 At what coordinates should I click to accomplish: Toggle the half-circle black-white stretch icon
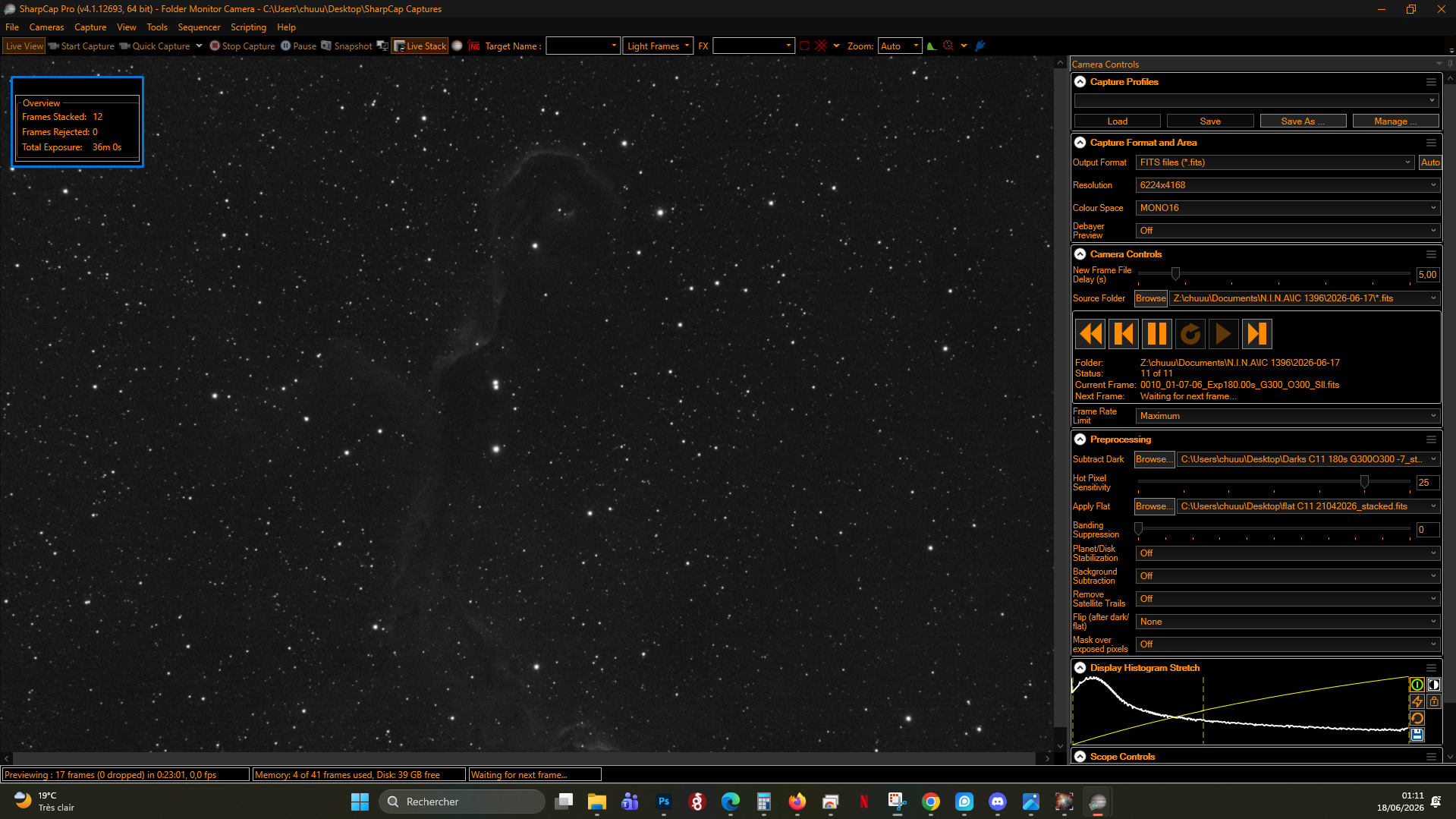tap(1433, 685)
